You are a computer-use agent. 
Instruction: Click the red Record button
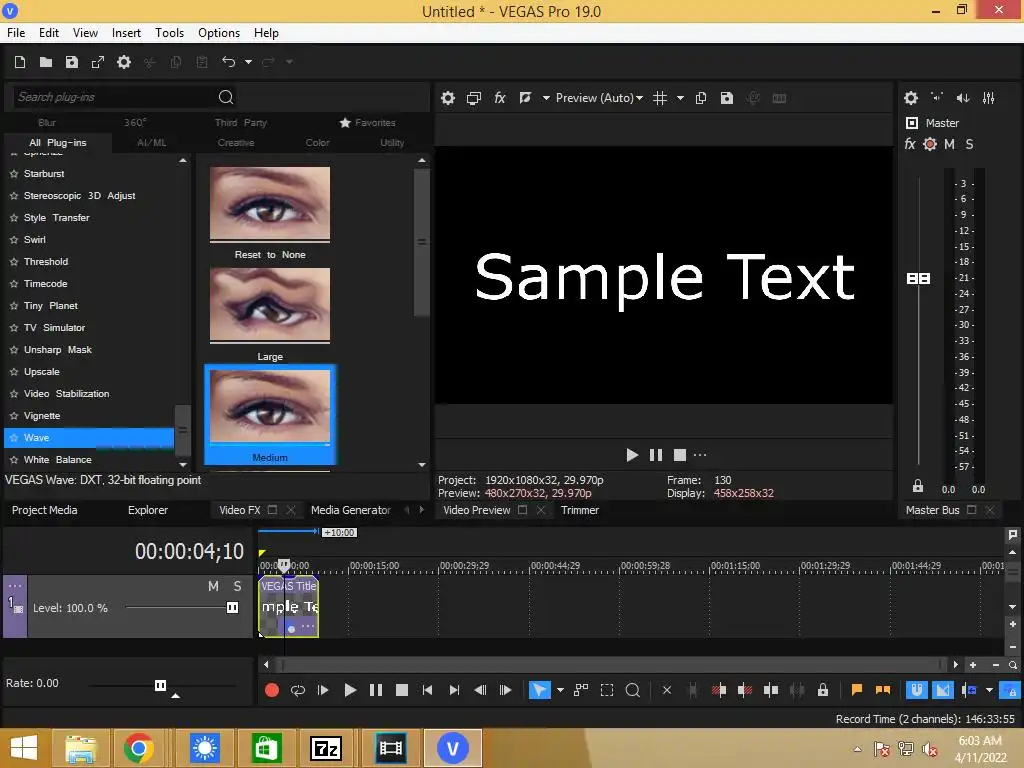(x=272, y=690)
